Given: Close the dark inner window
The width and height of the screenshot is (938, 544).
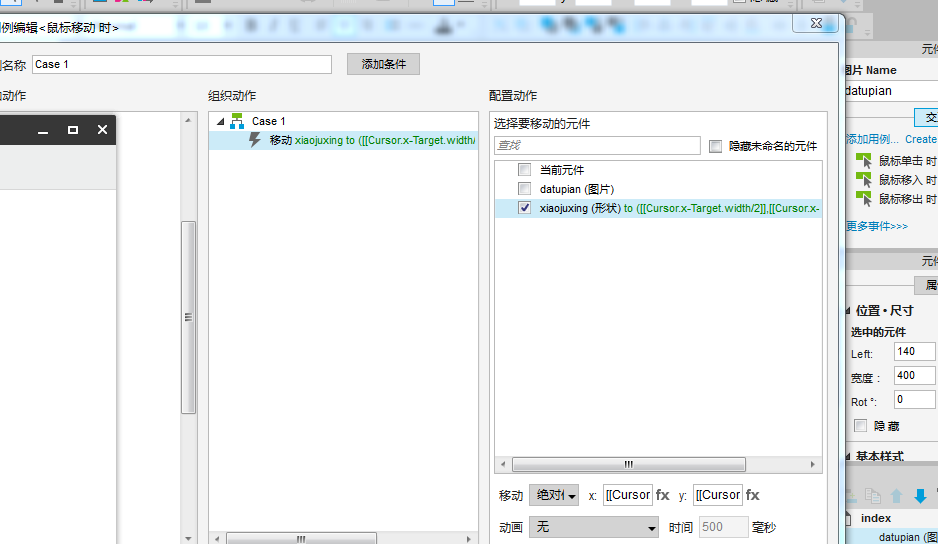Looking at the screenshot, I should tap(102, 130).
